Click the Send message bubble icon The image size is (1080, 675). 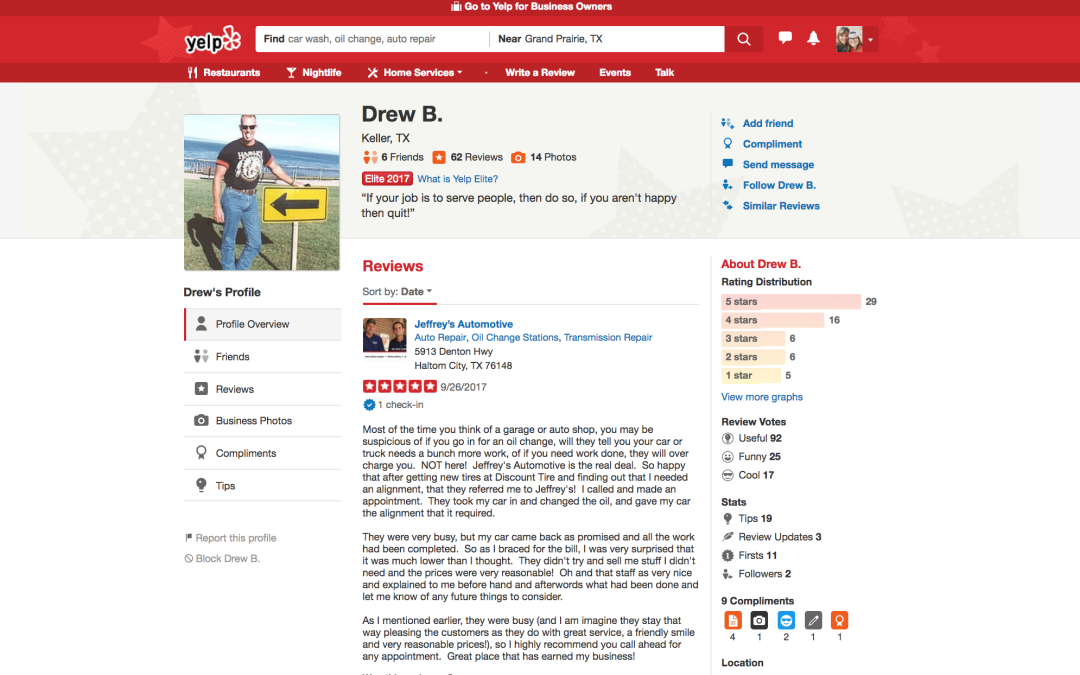(727, 164)
